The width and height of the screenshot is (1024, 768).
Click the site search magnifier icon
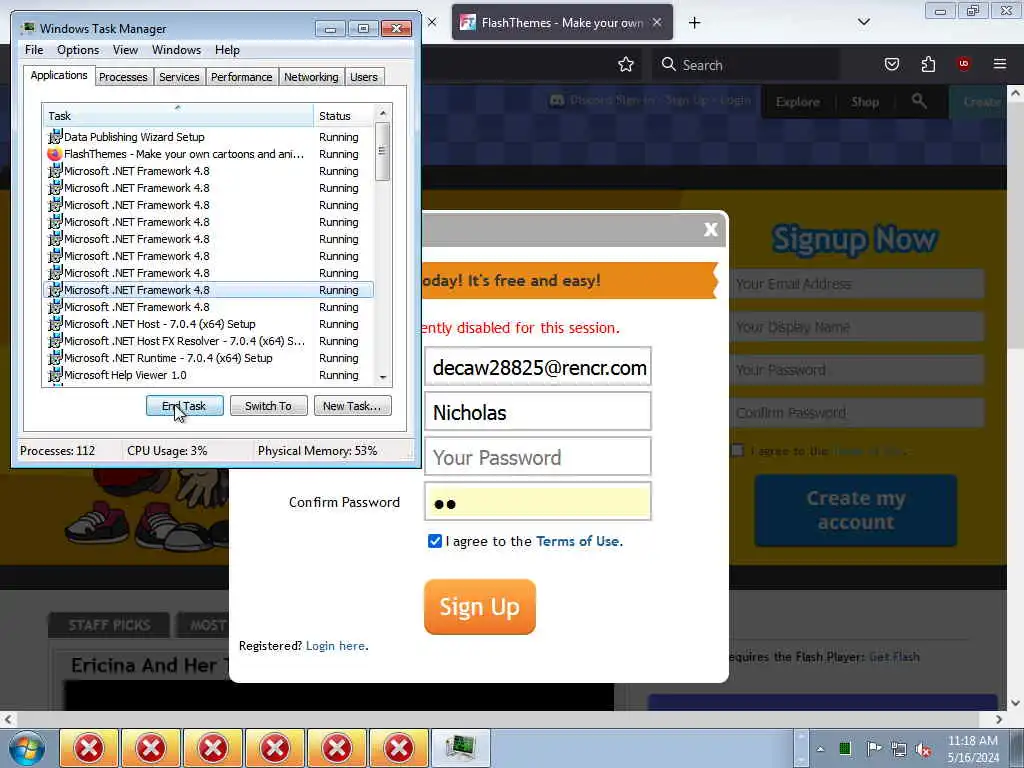pyautogui.click(x=919, y=101)
